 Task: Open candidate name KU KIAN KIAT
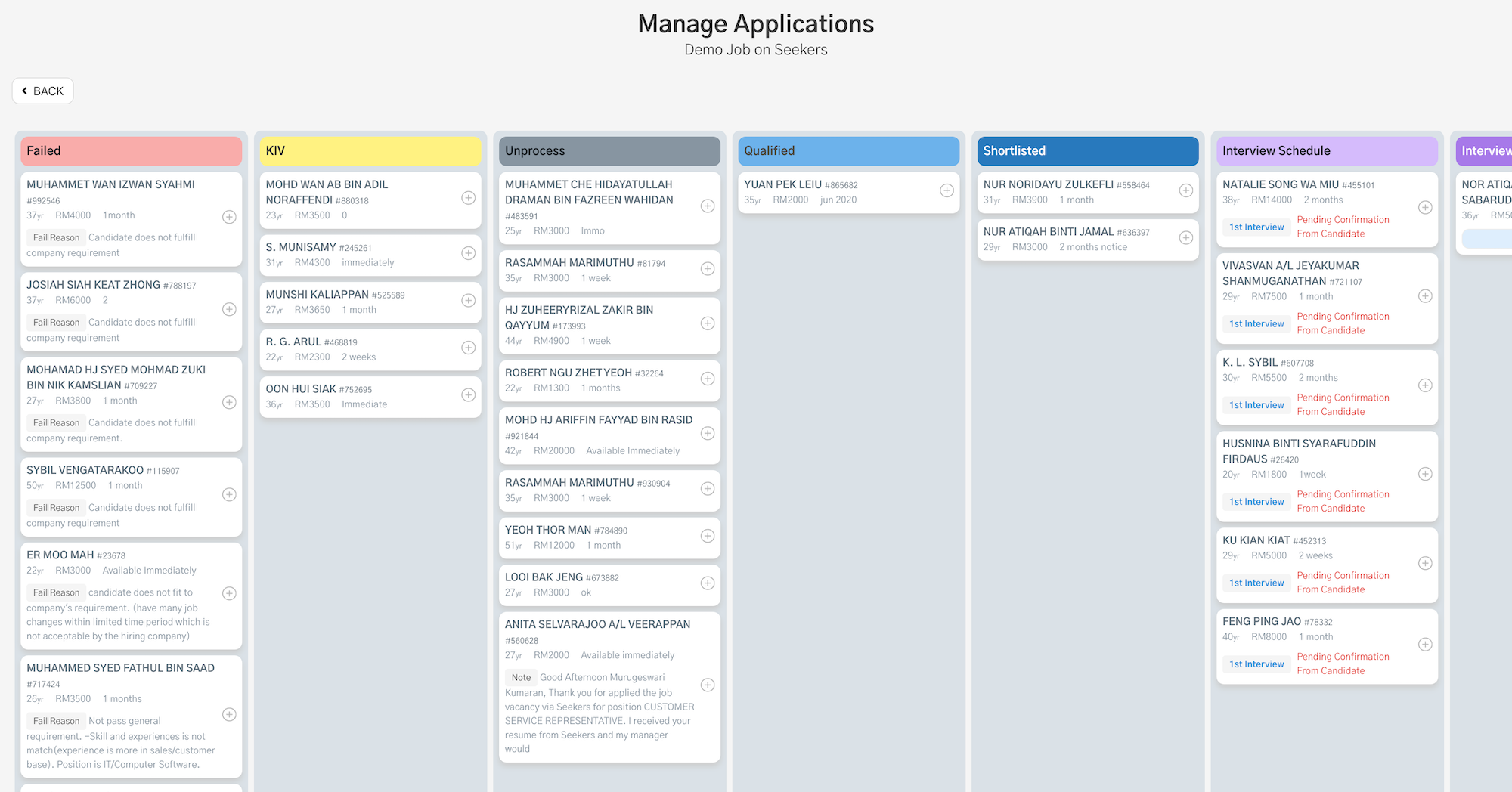1256,540
